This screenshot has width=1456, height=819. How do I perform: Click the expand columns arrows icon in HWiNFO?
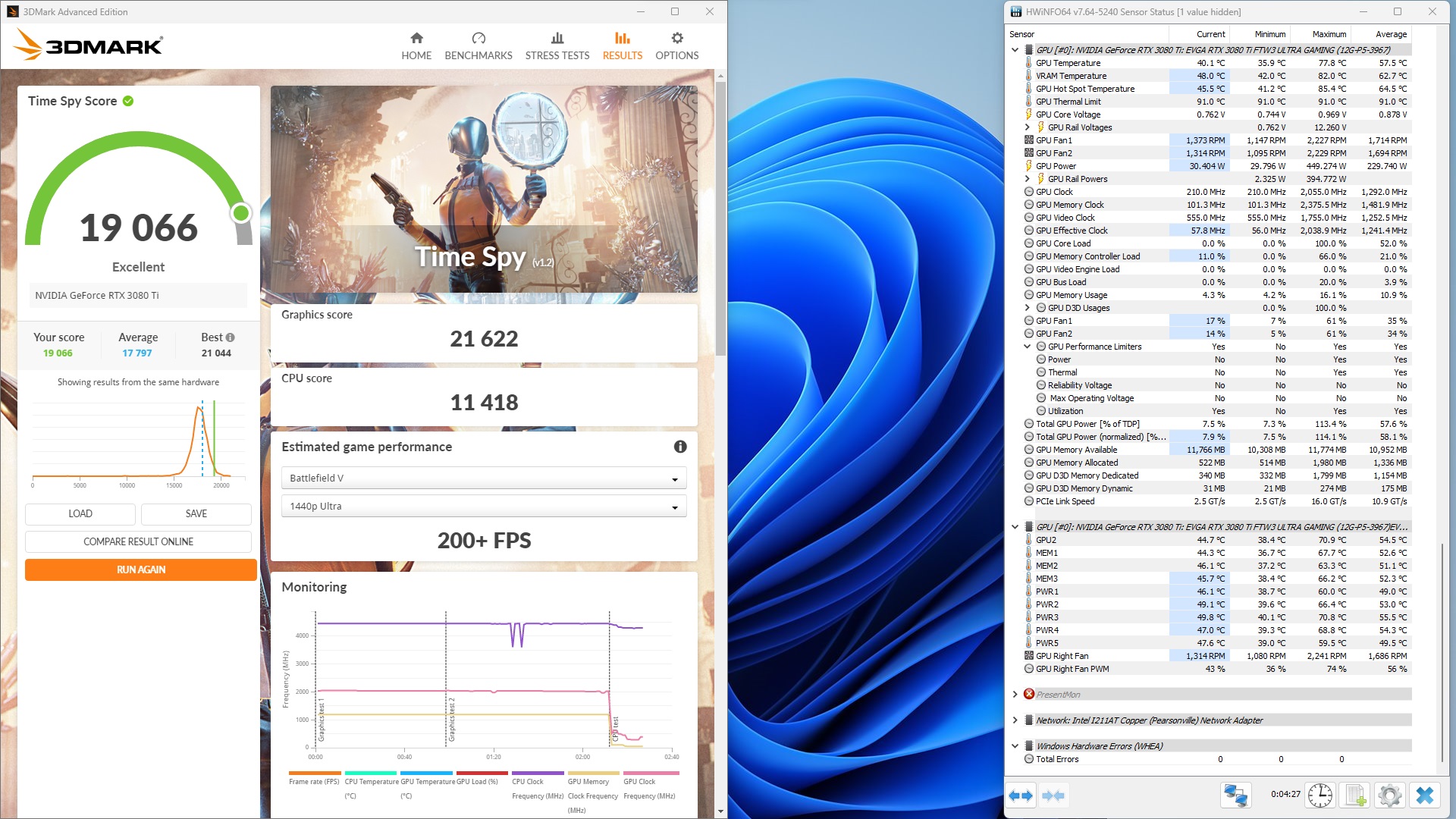[x=1020, y=795]
